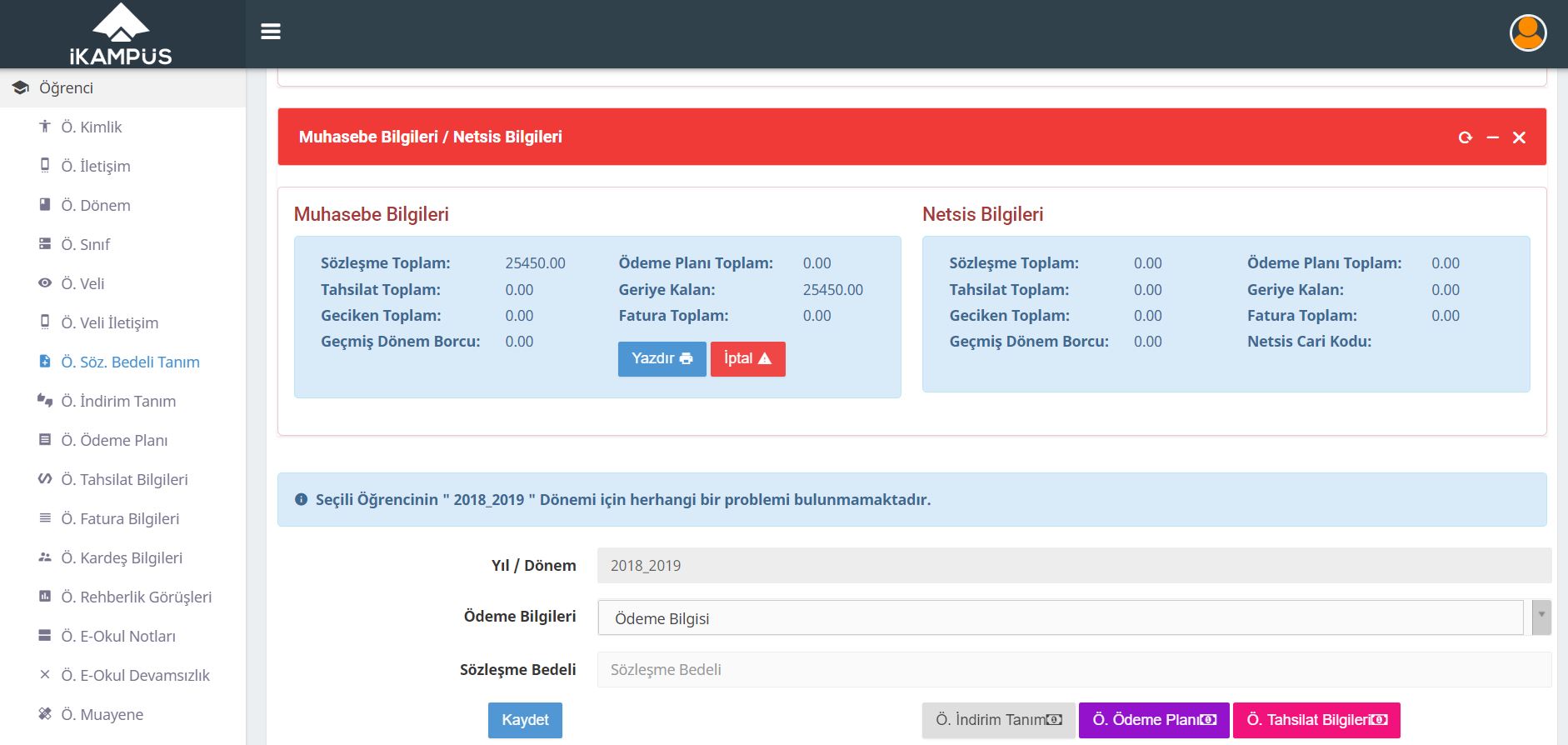1568x745 pixels.
Task: Click the Muhasebe Bilgileri heading
Action: (x=371, y=214)
